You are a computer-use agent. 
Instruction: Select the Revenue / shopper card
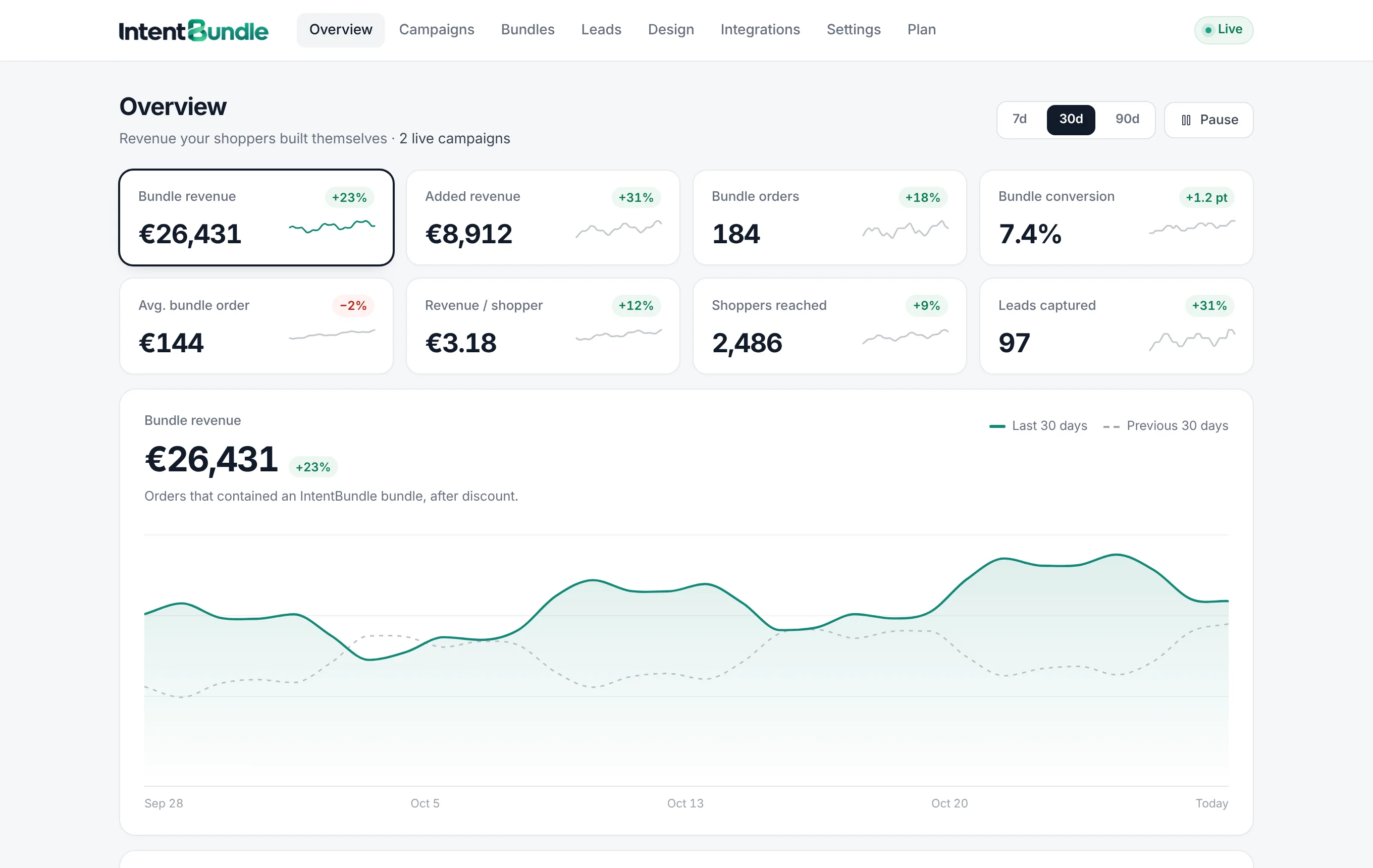point(543,326)
